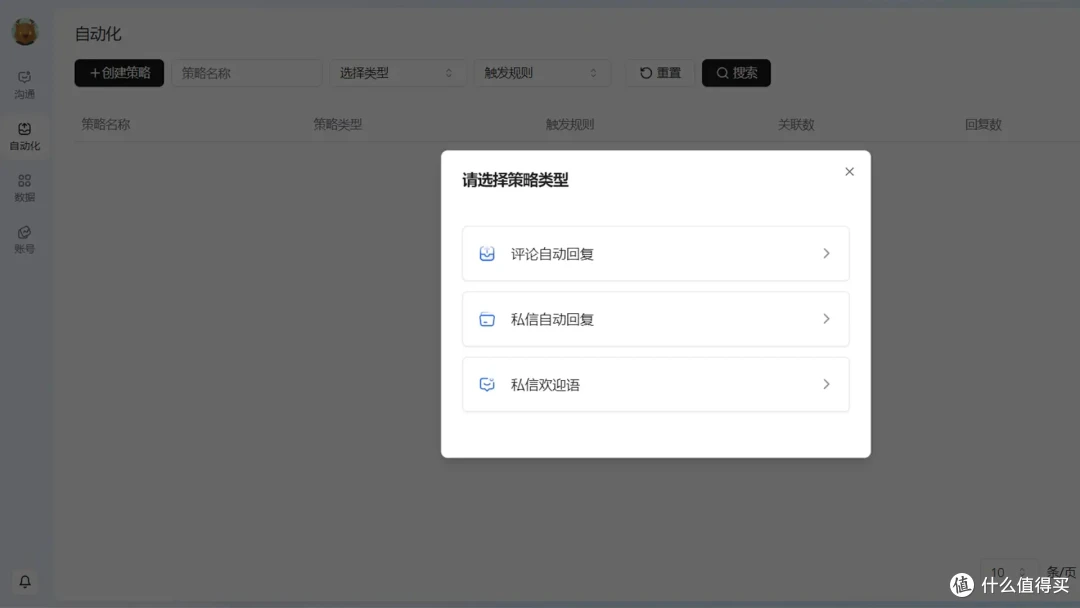The width and height of the screenshot is (1080, 608).
Task: Click the 请选择策略类型 dialog title
Action: [515, 180]
